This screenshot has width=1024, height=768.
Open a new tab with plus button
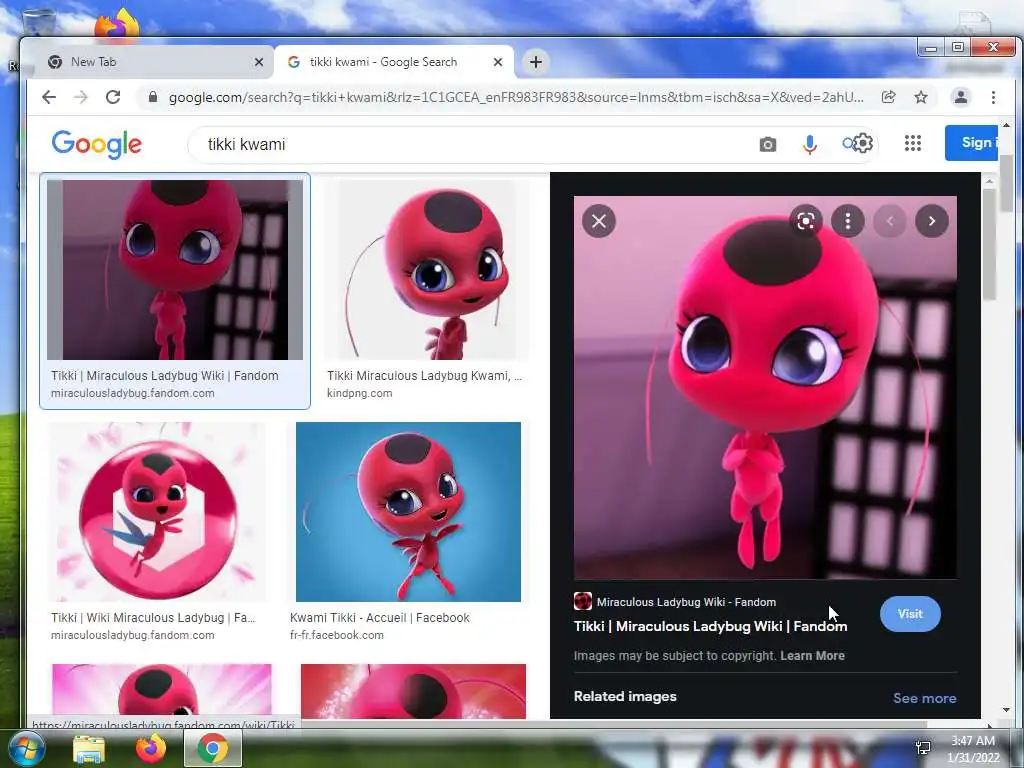click(536, 62)
